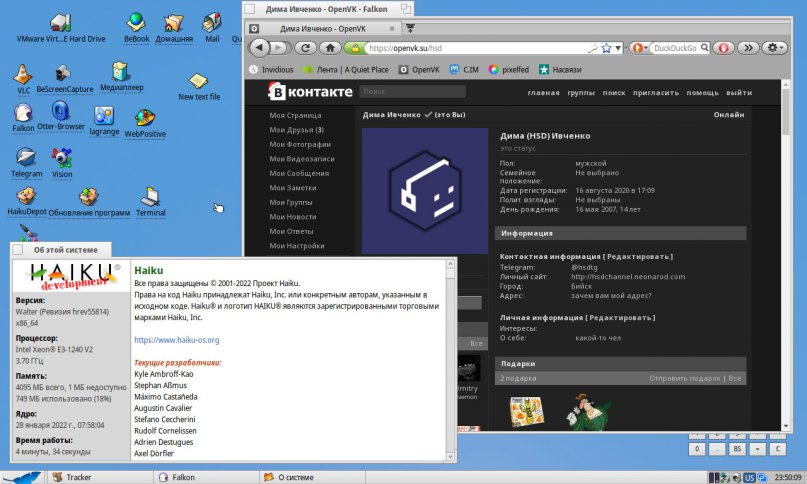Image resolution: width=807 pixels, height=484 pixels.
Task: Open the haiku-os.org link
Action: coord(177,340)
